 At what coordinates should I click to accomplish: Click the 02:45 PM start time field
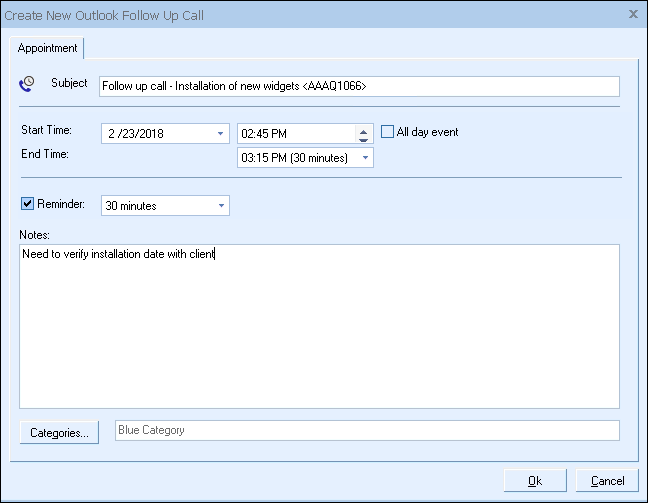click(296, 133)
